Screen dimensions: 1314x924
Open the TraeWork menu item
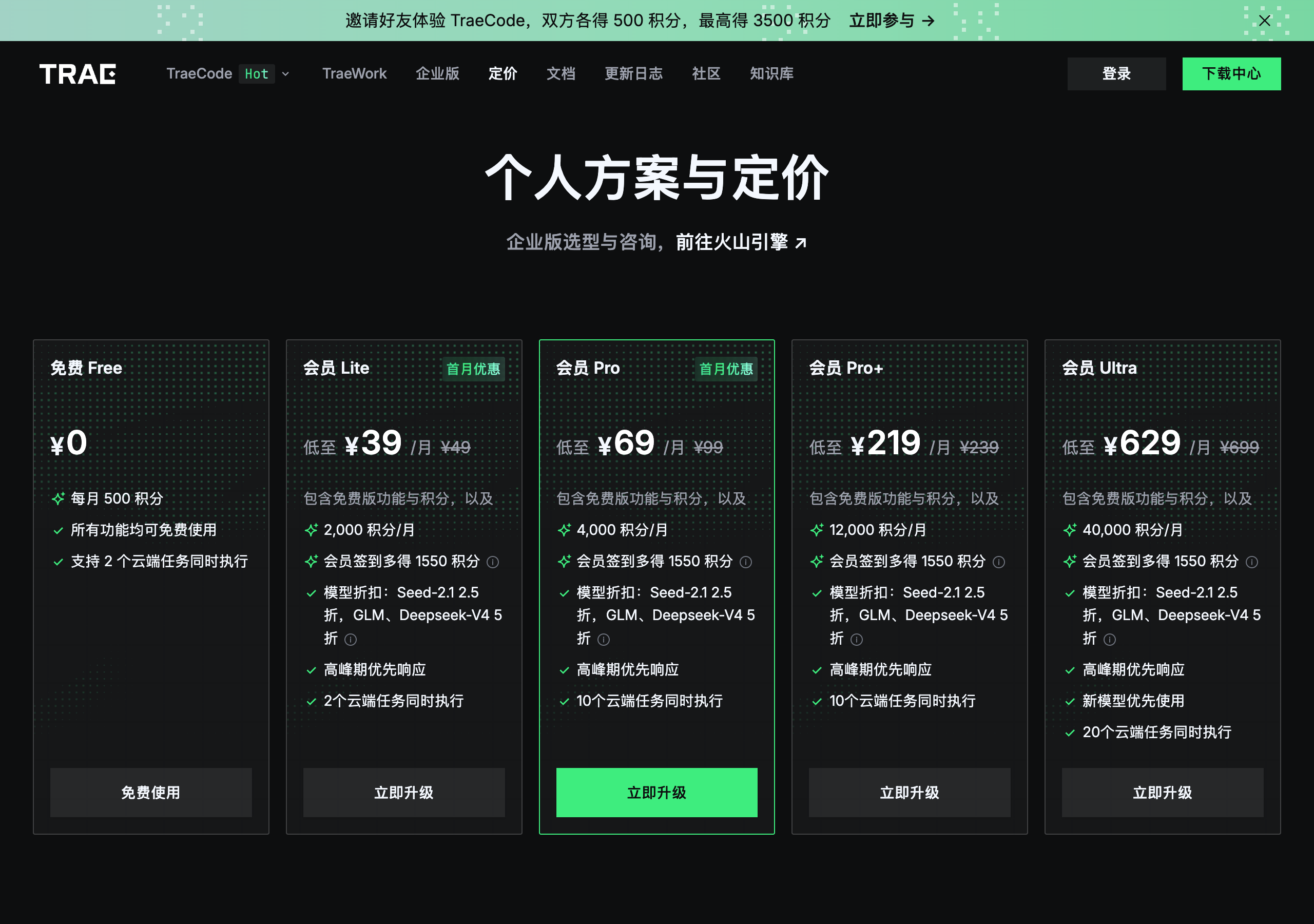[354, 74]
